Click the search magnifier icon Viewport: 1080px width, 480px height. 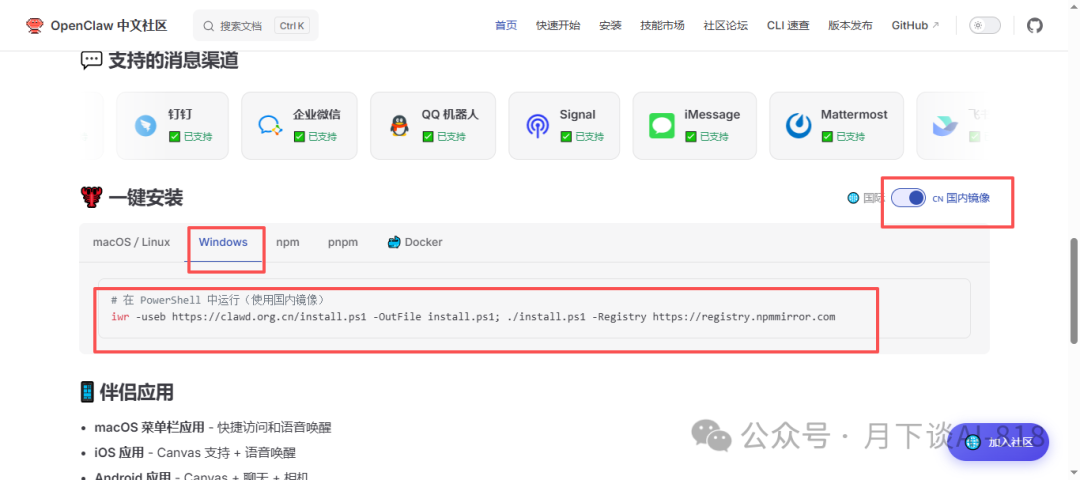[208, 26]
